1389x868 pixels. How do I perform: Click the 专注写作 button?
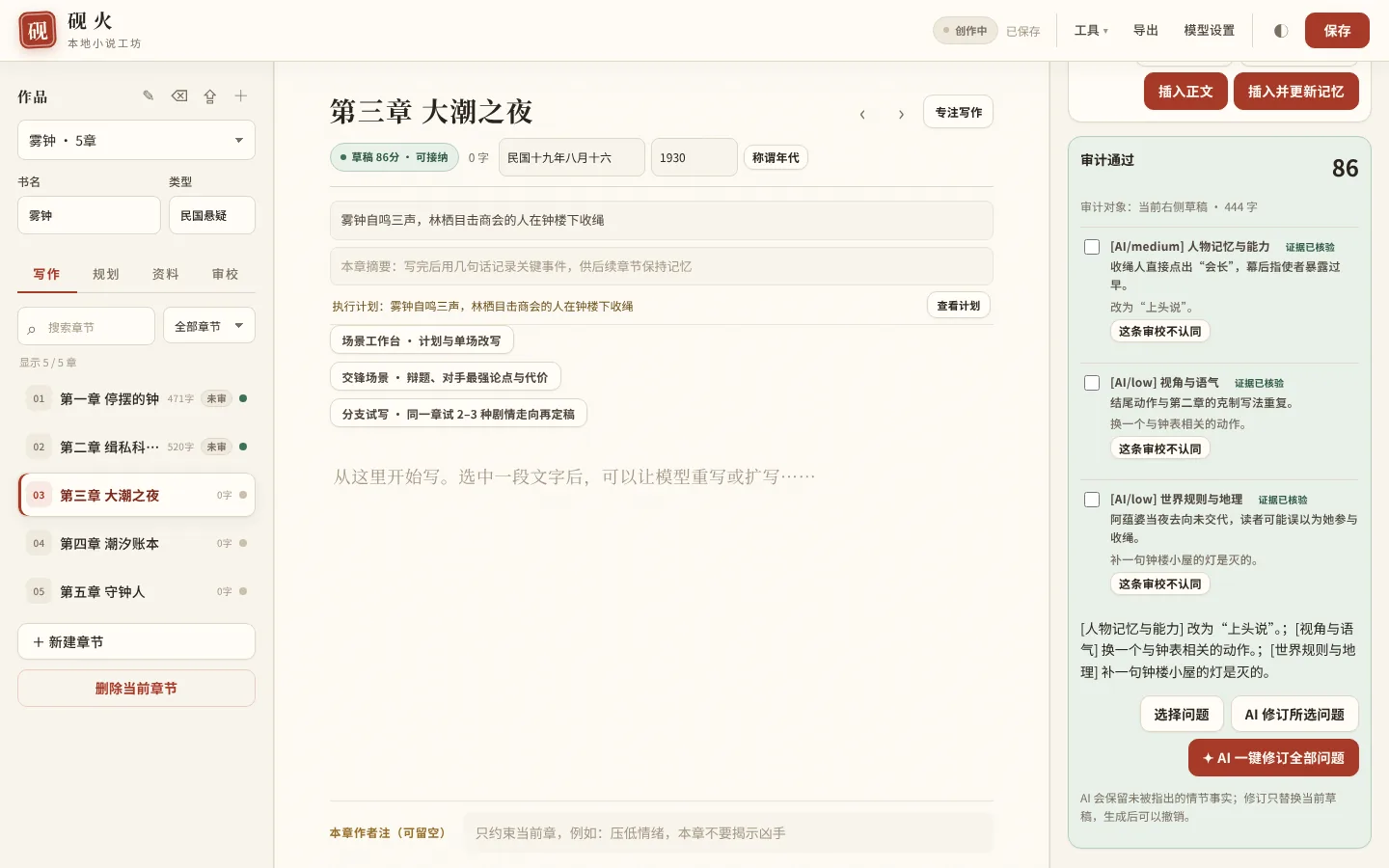tap(958, 112)
